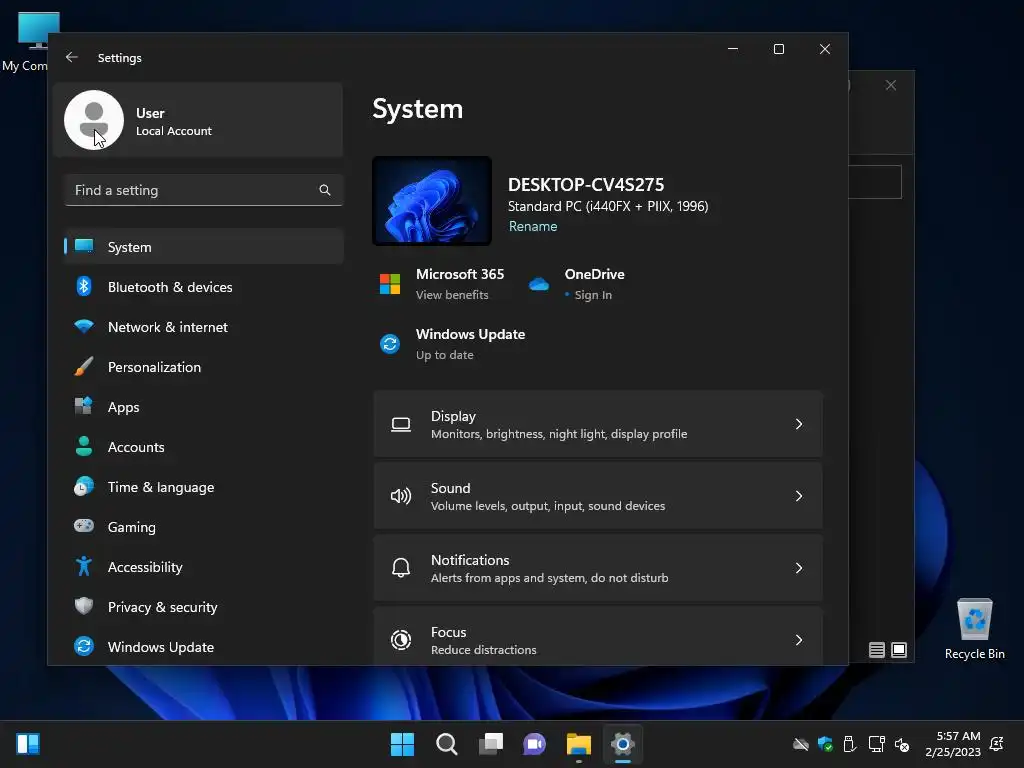Open the Widgets button on the taskbar

point(28,744)
